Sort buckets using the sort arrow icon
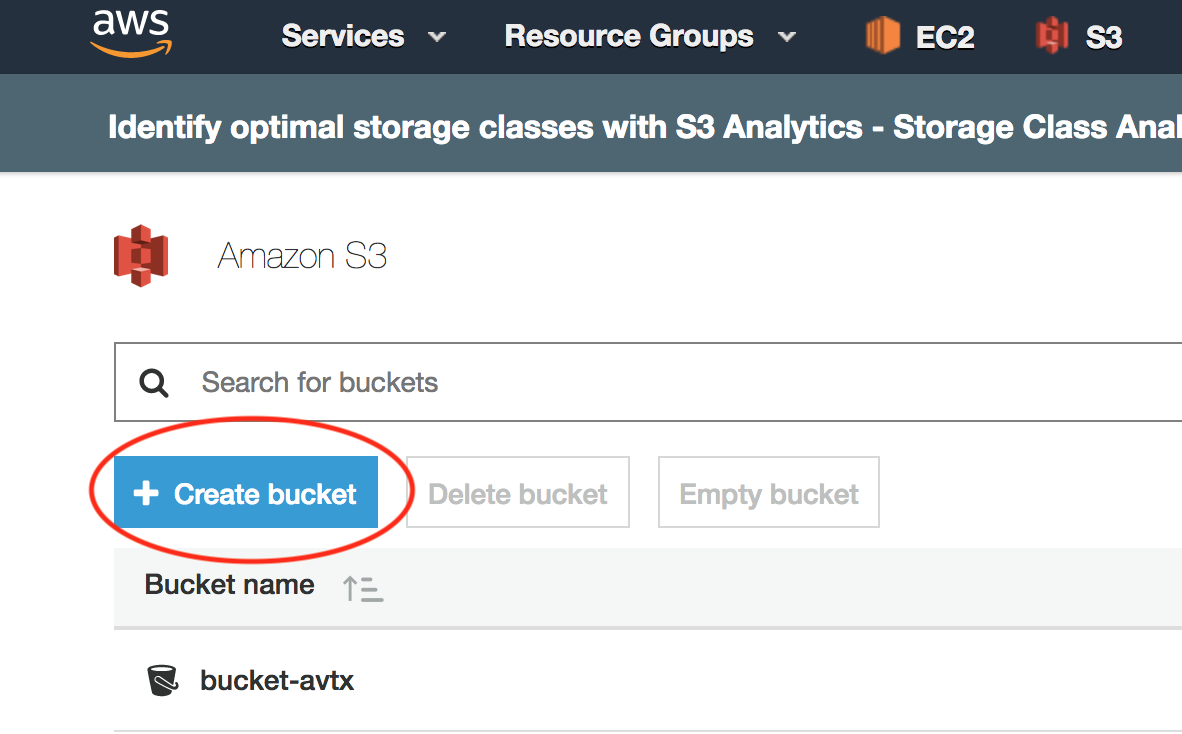 point(363,588)
